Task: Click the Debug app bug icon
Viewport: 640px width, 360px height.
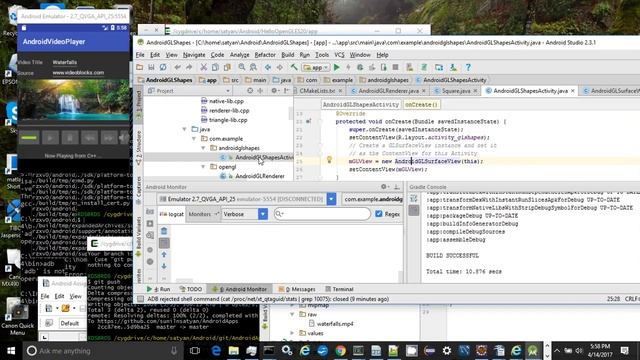Action: [x=360, y=67]
